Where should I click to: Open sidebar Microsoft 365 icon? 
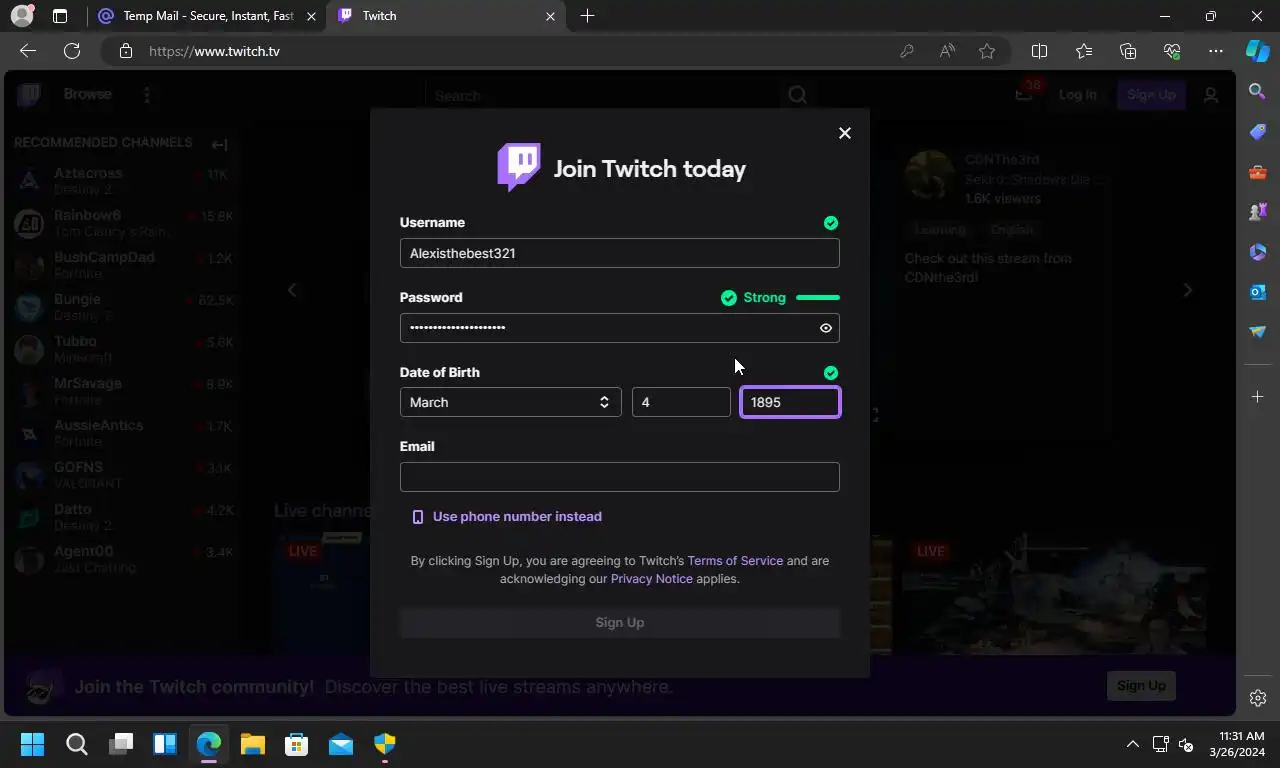click(x=1258, y=252)
